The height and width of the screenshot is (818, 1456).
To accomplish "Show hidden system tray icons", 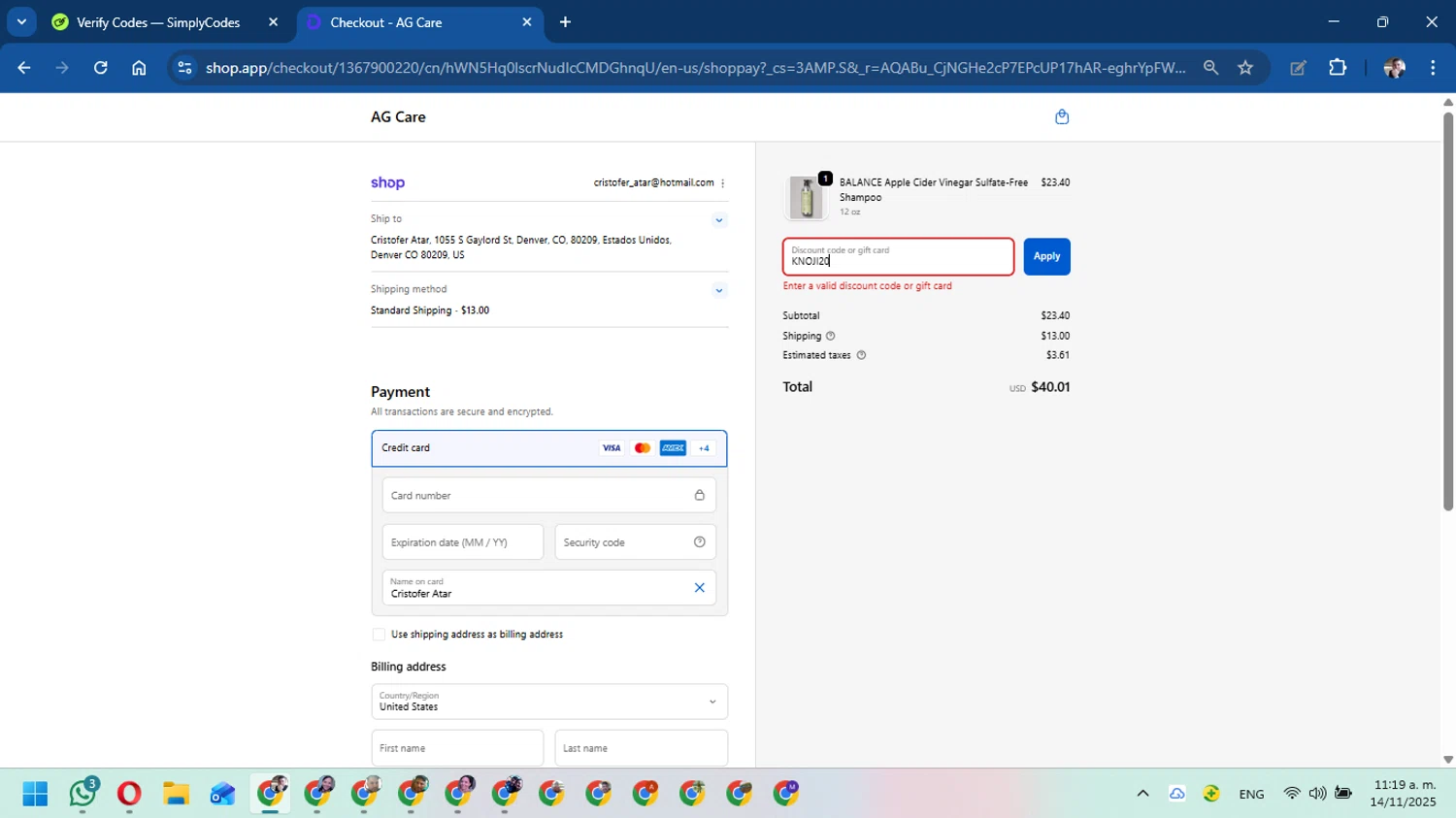I will [1142, 794].
